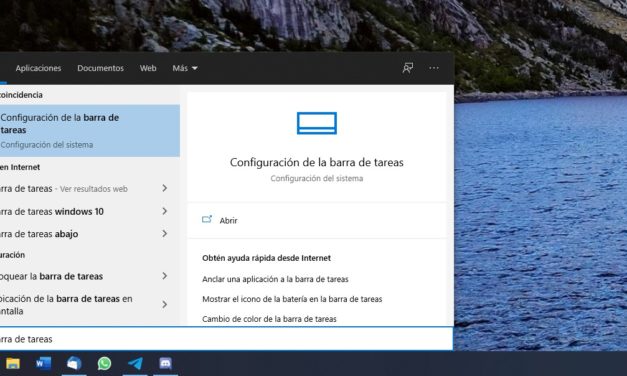Open 'Mostrar el icono de la batería' link

point(292,299)
